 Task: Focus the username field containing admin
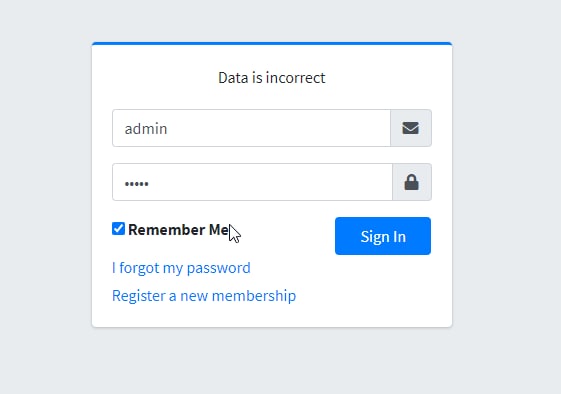[x=251, y=128]
